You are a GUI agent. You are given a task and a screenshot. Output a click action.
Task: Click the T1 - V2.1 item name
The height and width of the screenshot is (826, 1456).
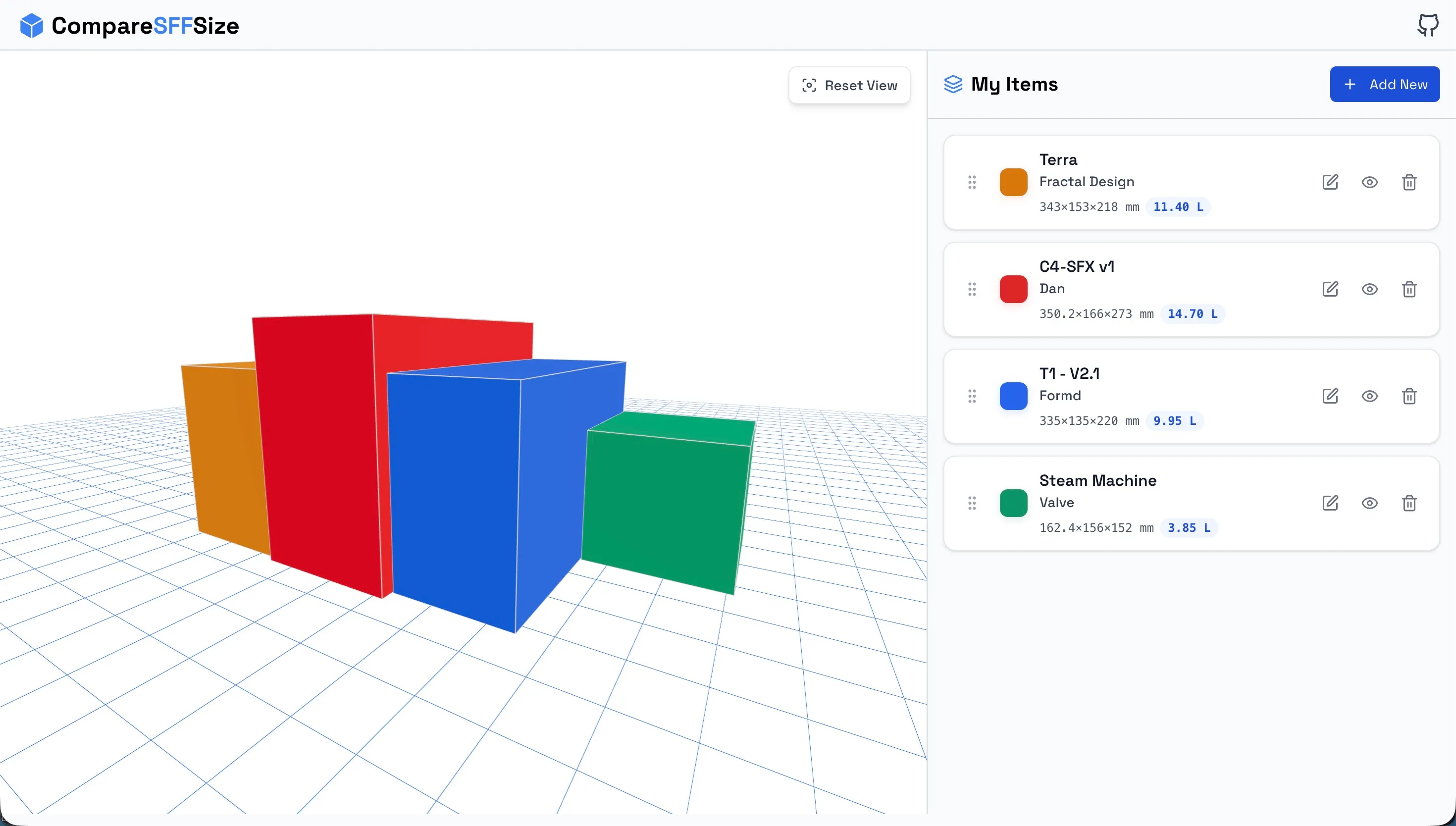(x=1069, y=373)
